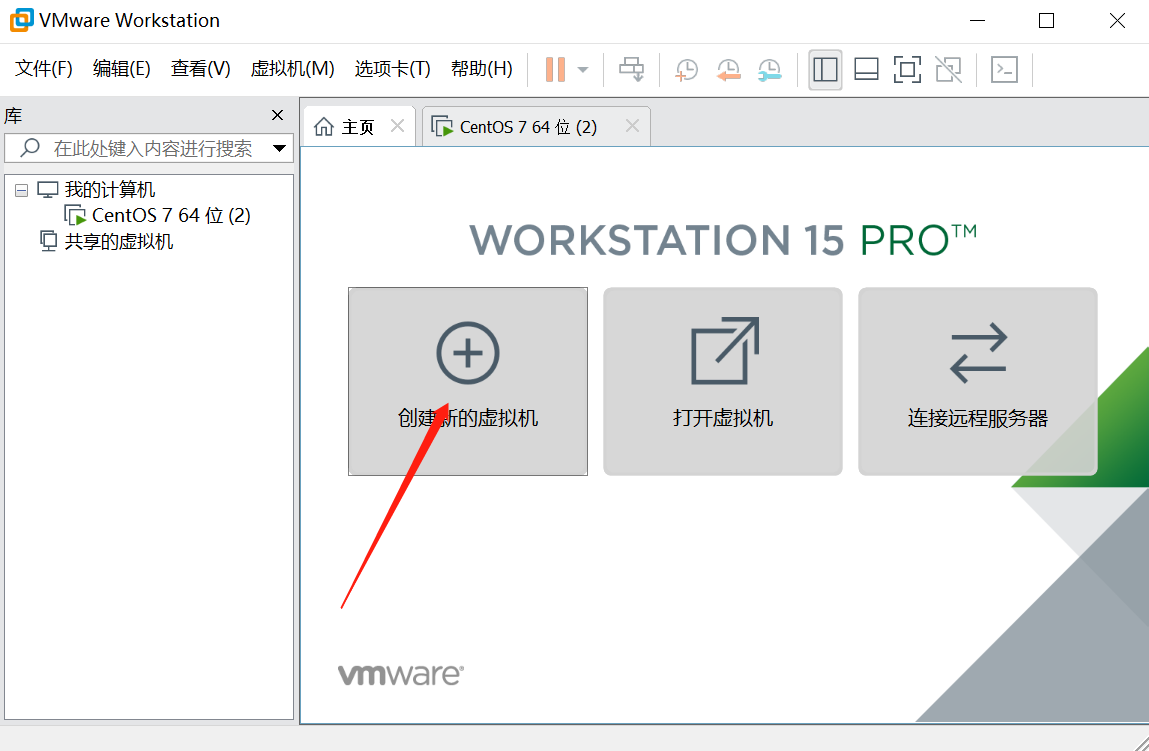Click the Unity mode toolbar icon

(x=948, y=70)
